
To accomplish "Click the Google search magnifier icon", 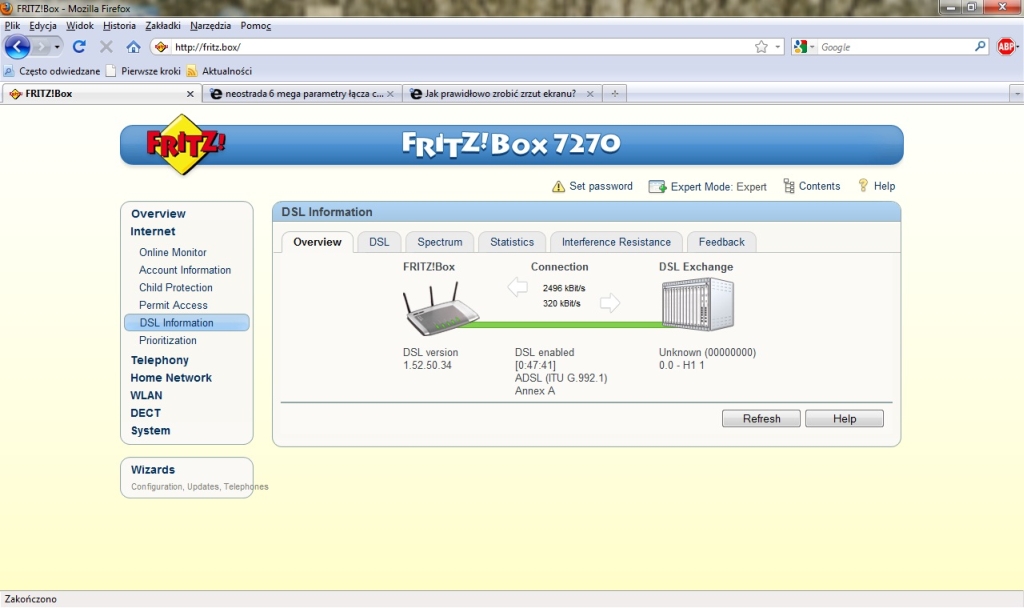I will tap(980, 46).
